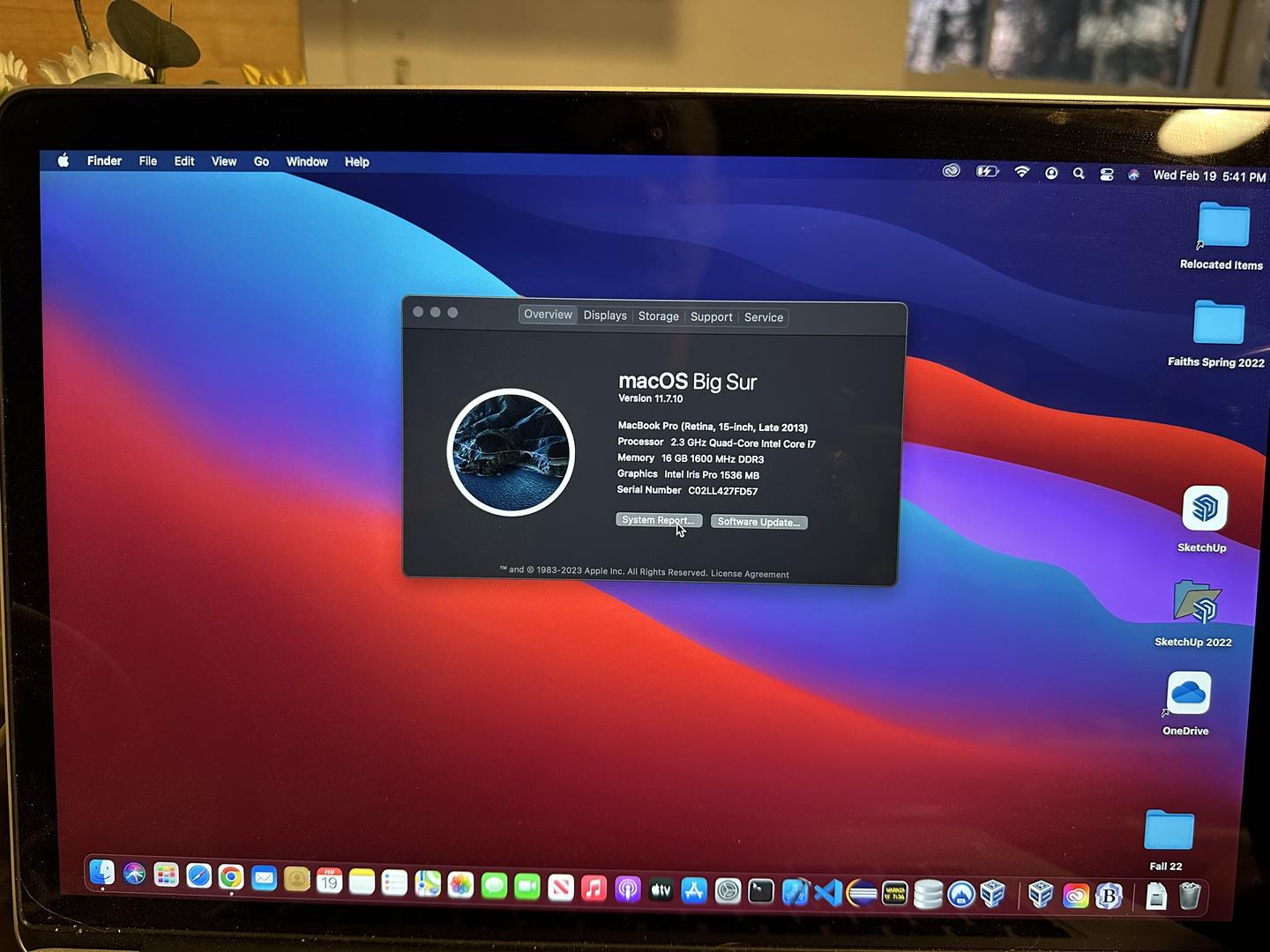Open System Preferences from the dock
This screenshot has width=1270, height=952.
coord(728,891)
